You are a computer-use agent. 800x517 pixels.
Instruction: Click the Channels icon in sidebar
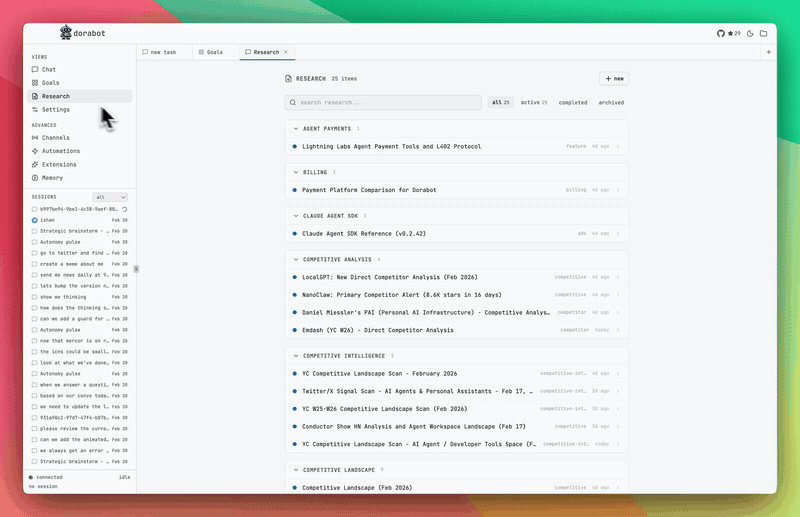(x=35, y=138)
